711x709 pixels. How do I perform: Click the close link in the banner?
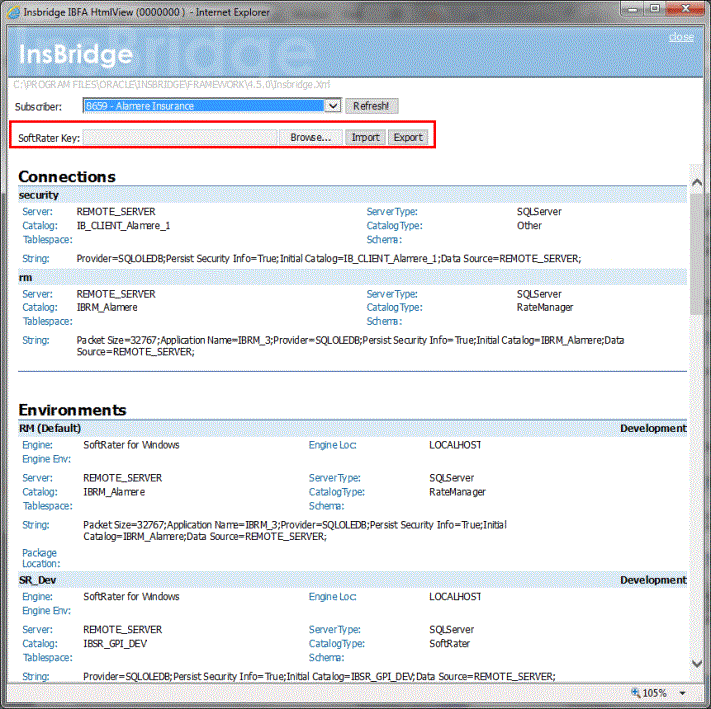pyautogui.click(x=681, y=37)
